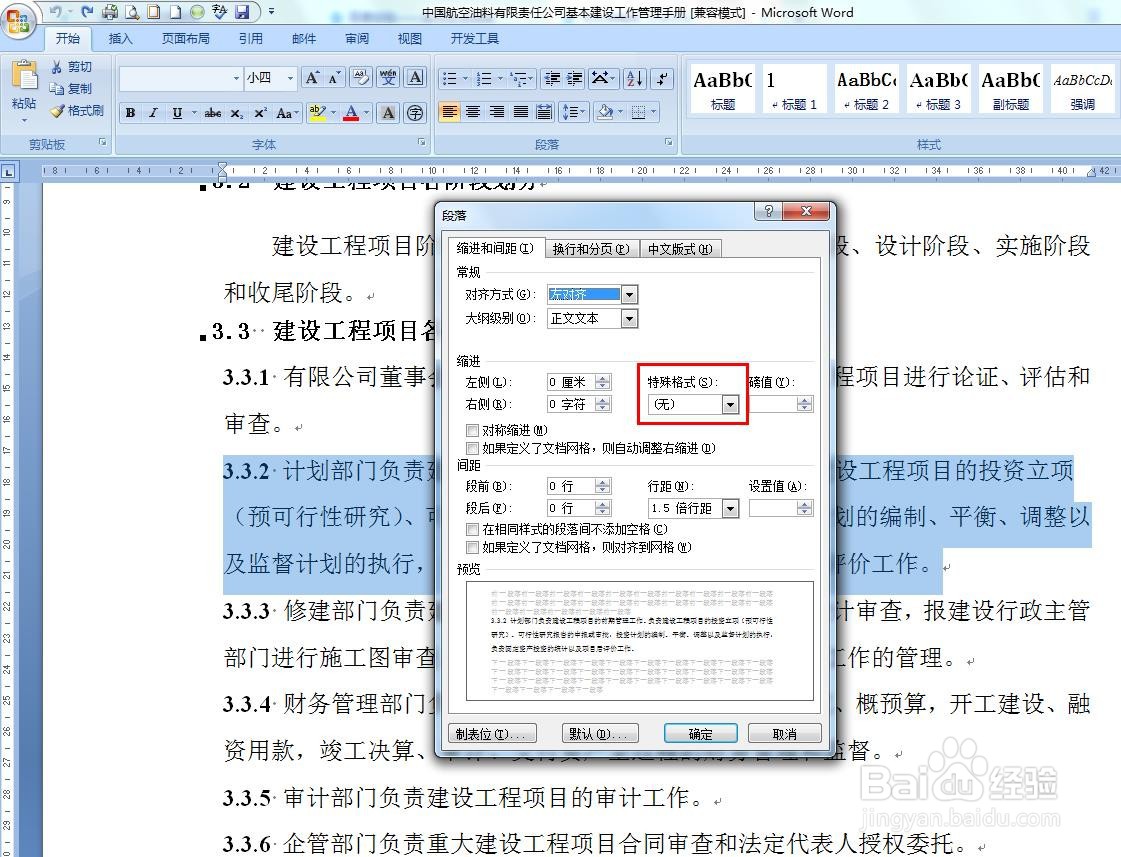Open the font name dropdown arrow
The width and height of the screenshot is (1121, 857).
(x=236, y=78)
